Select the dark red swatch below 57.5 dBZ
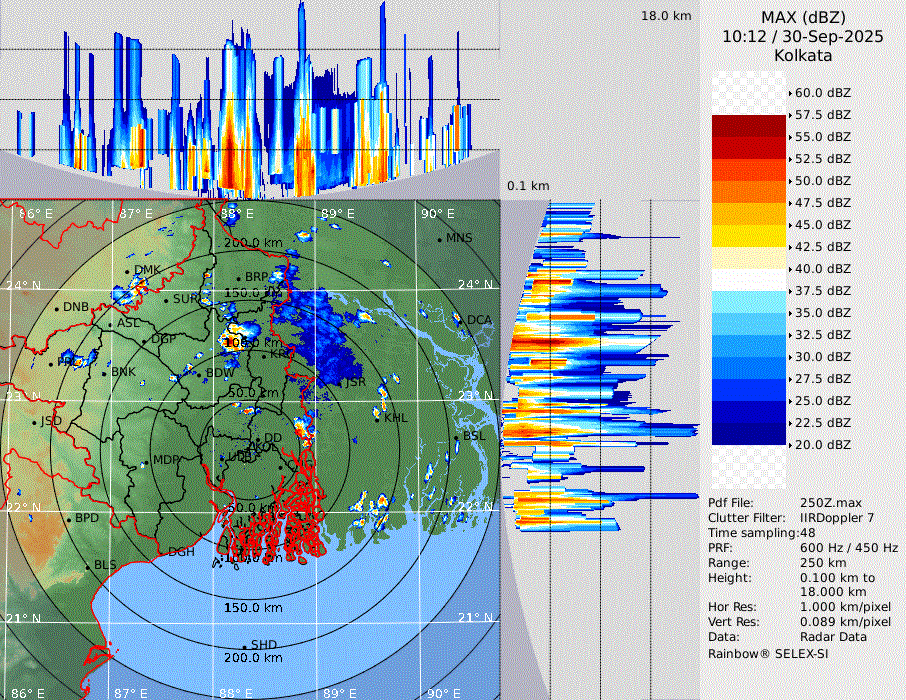 749,126
